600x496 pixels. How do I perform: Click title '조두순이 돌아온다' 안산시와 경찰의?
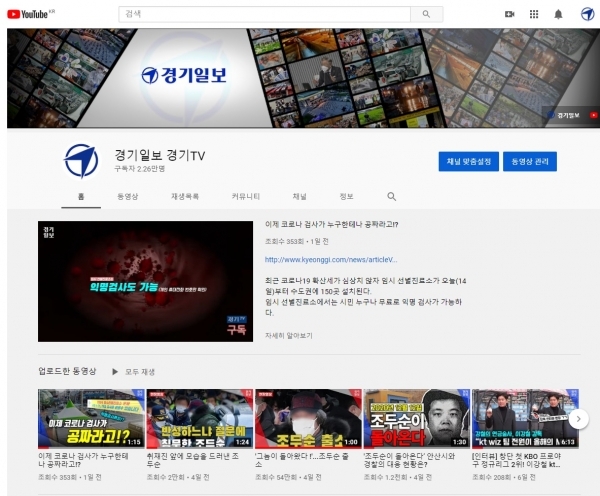409,460
